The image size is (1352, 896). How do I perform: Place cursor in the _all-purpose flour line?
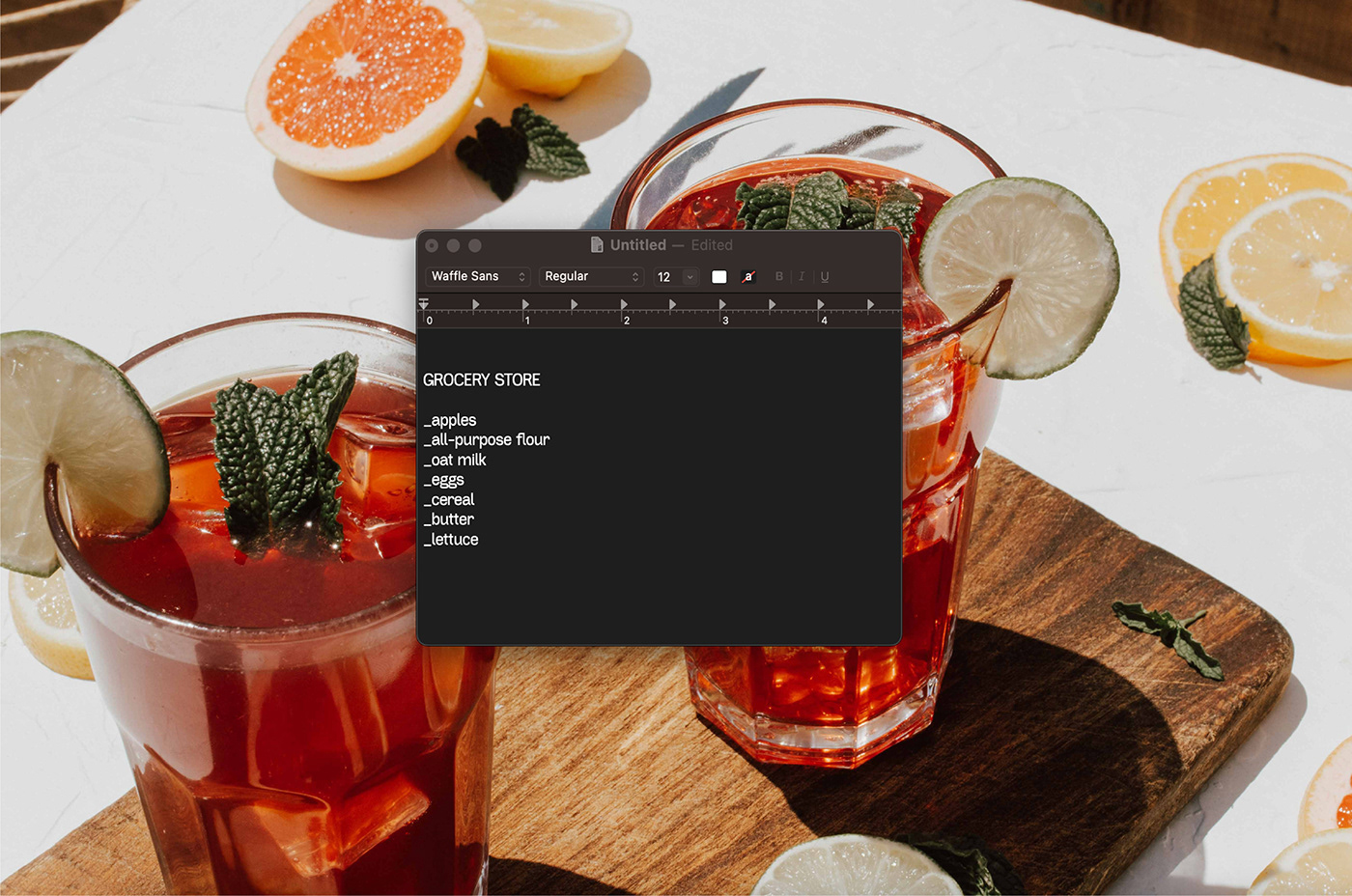(487, 439)
